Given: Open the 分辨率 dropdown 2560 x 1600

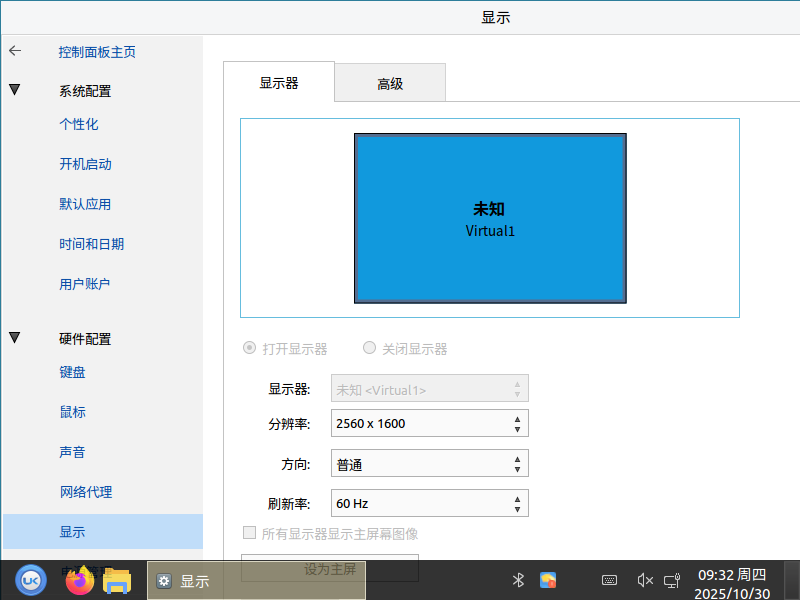Looking at the screenshot, I should tap(430, 423).
